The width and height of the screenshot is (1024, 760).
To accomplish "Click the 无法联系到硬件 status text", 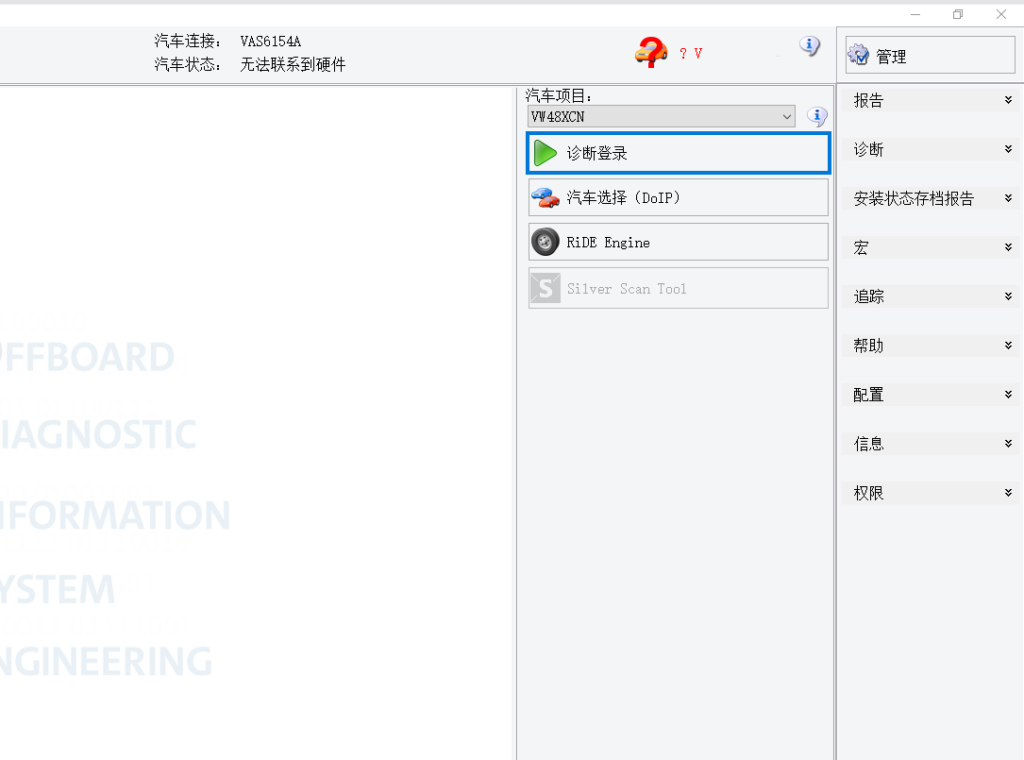I will pyautogui.click(x=293, y=65).
